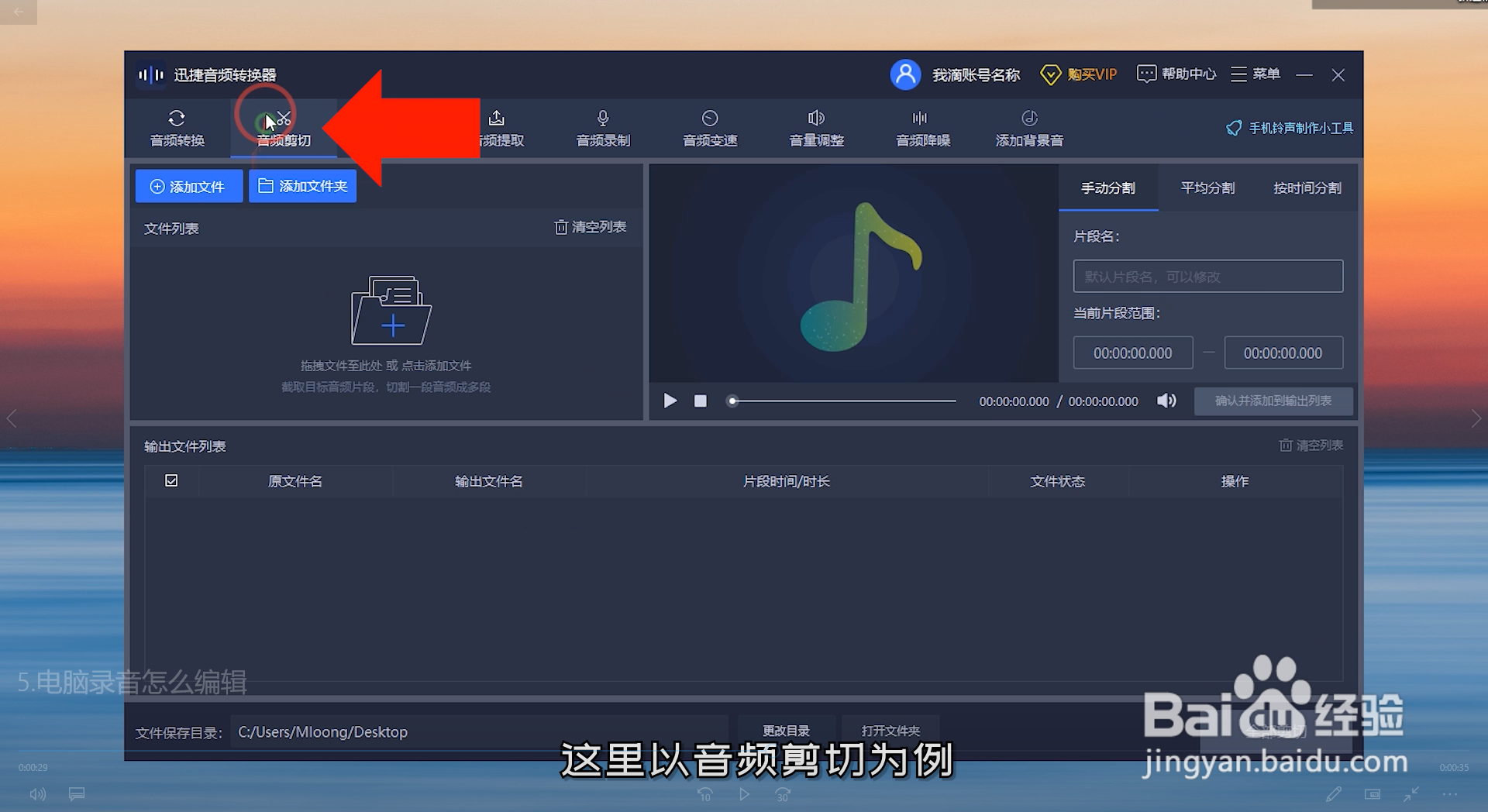This screenshot has width=1488, height=812.
Task: Click the video player pen edit icon
Action: click(x=1334, y=794)
